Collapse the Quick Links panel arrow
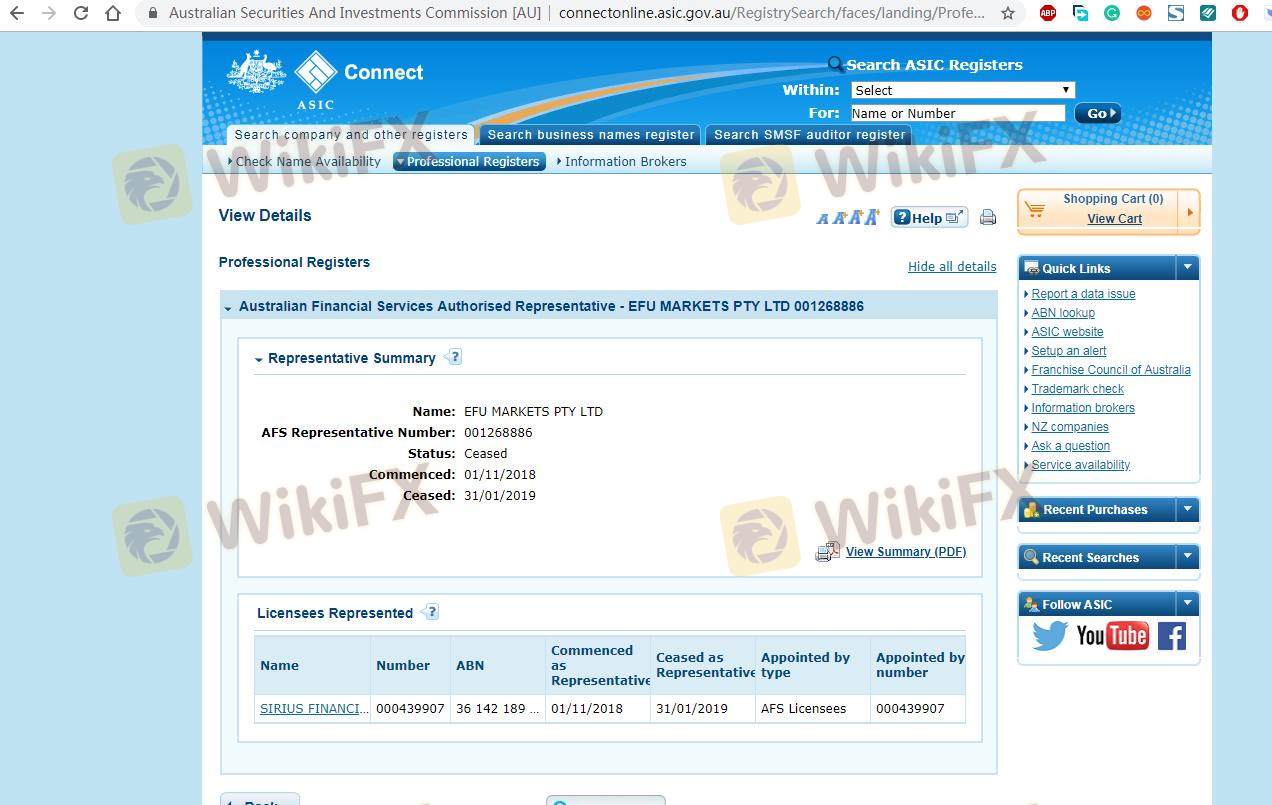1272x805 pixels. pyautogui.click(x=1187, y=267)
